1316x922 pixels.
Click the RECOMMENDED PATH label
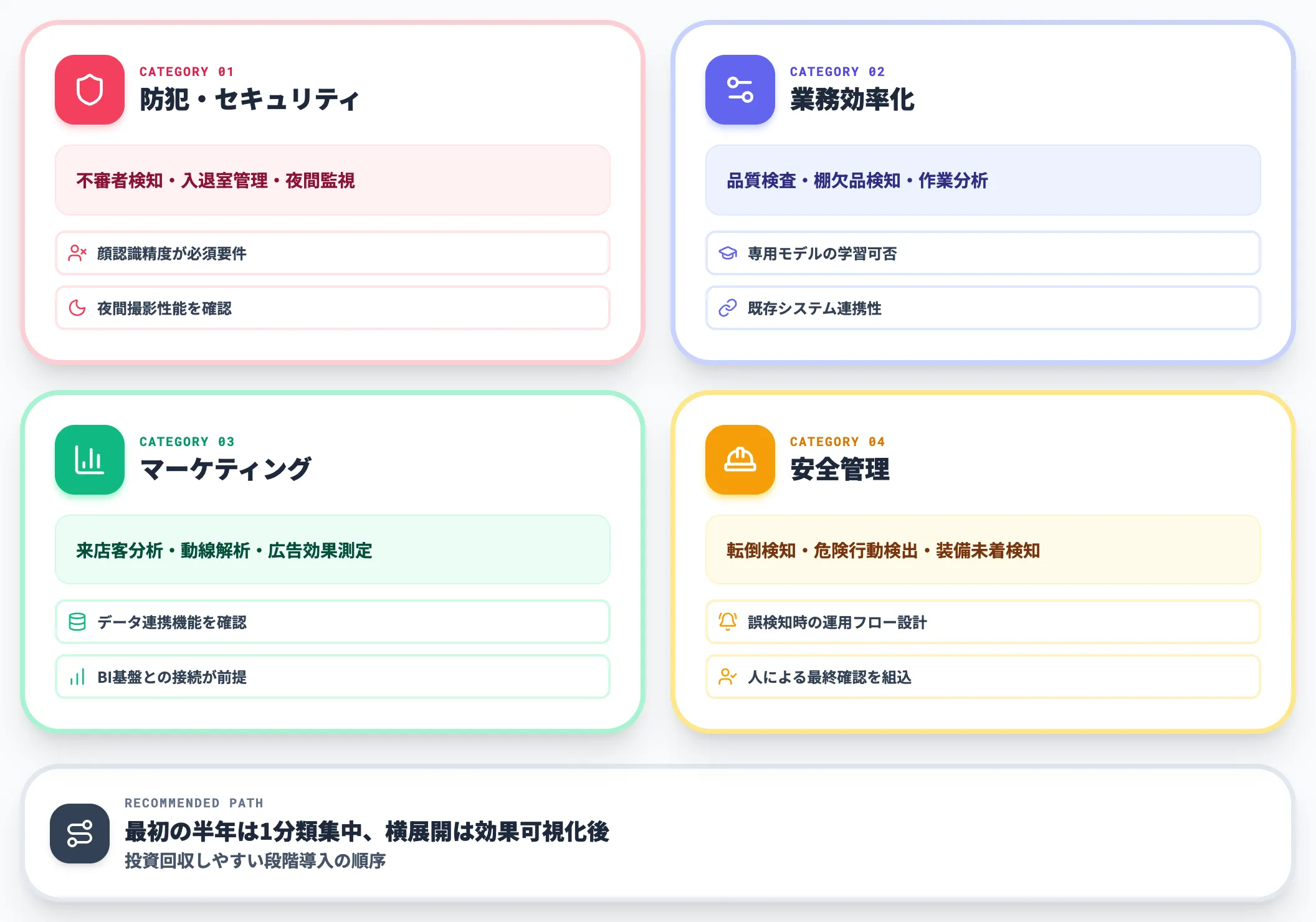tap(194, 803)
